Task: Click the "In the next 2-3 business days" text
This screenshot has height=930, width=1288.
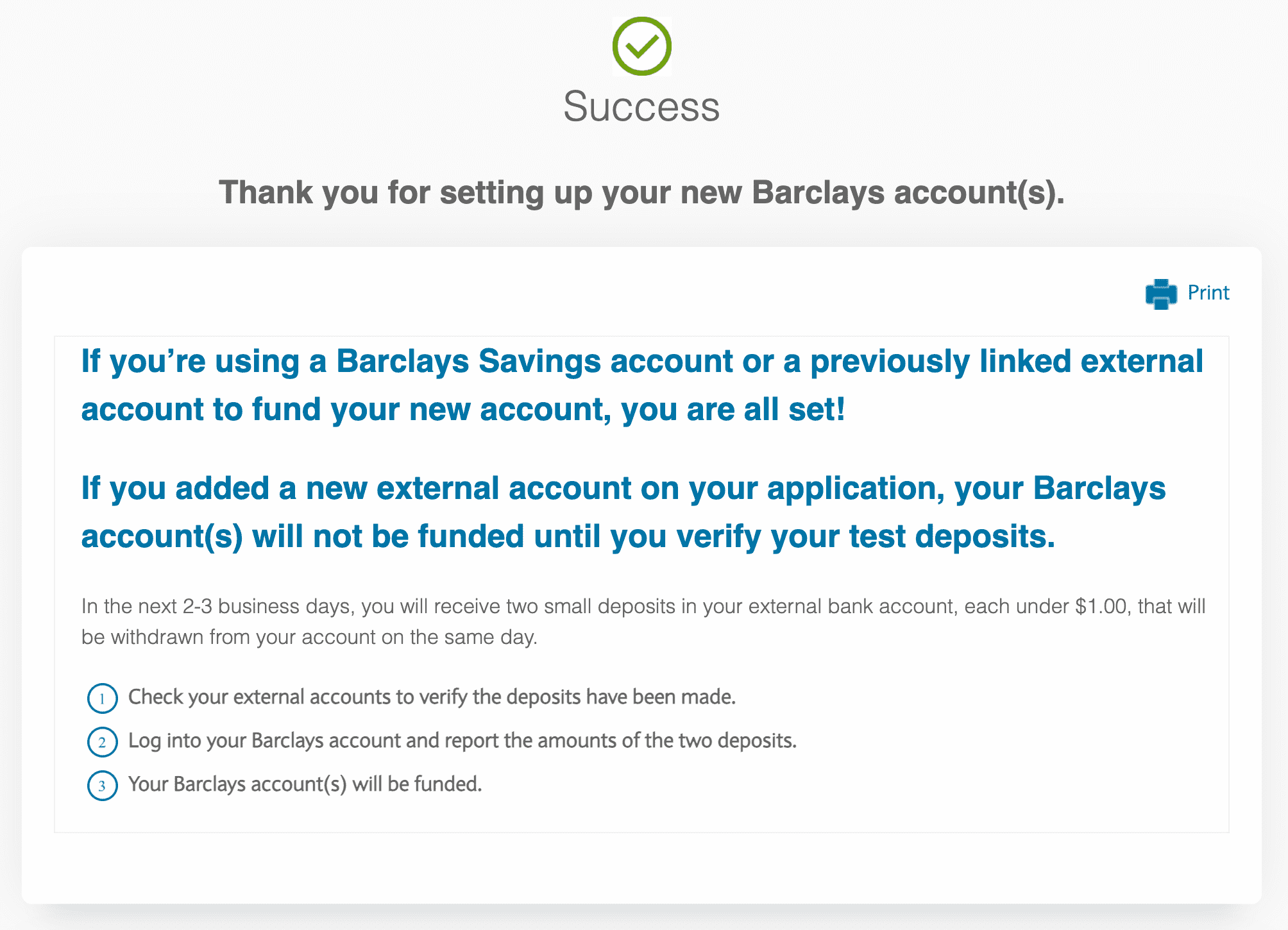Action: pyautogui.click(x=218, y=606)
